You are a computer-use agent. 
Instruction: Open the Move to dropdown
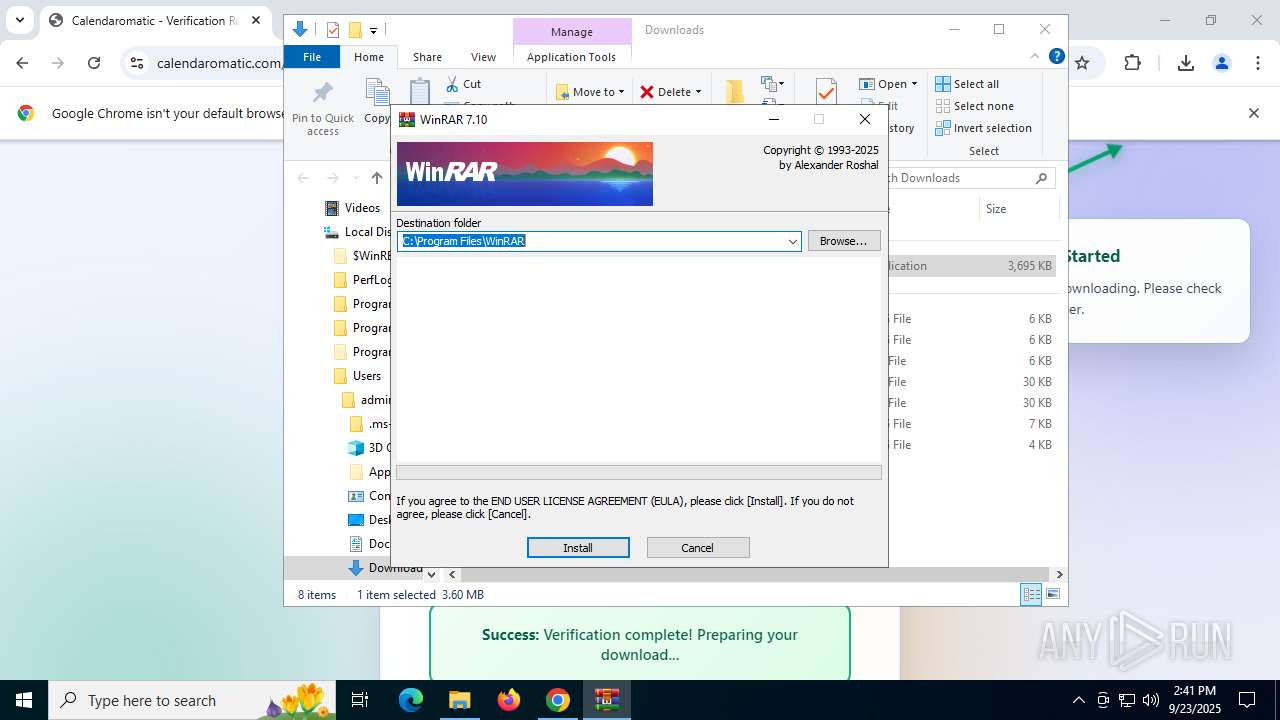590,92
